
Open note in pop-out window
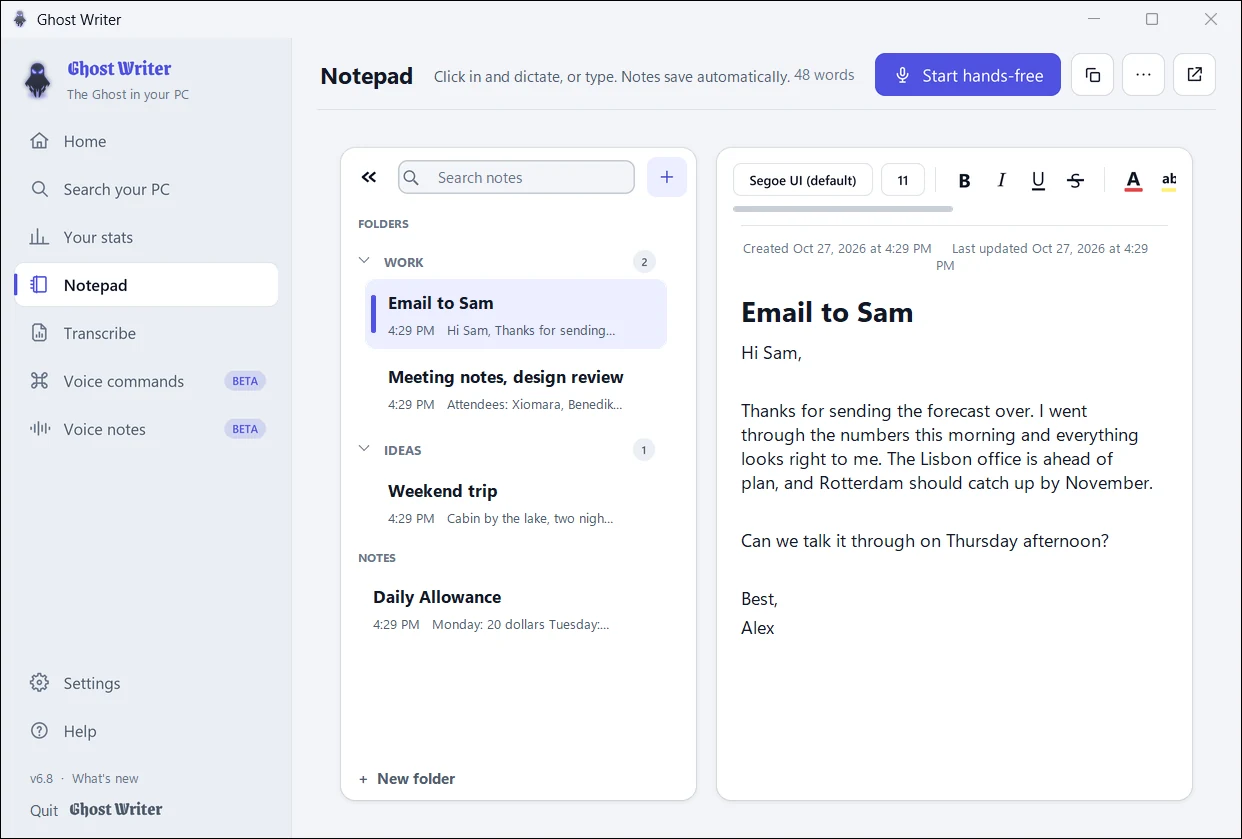pyautogui.click(x=1194, y=75)
